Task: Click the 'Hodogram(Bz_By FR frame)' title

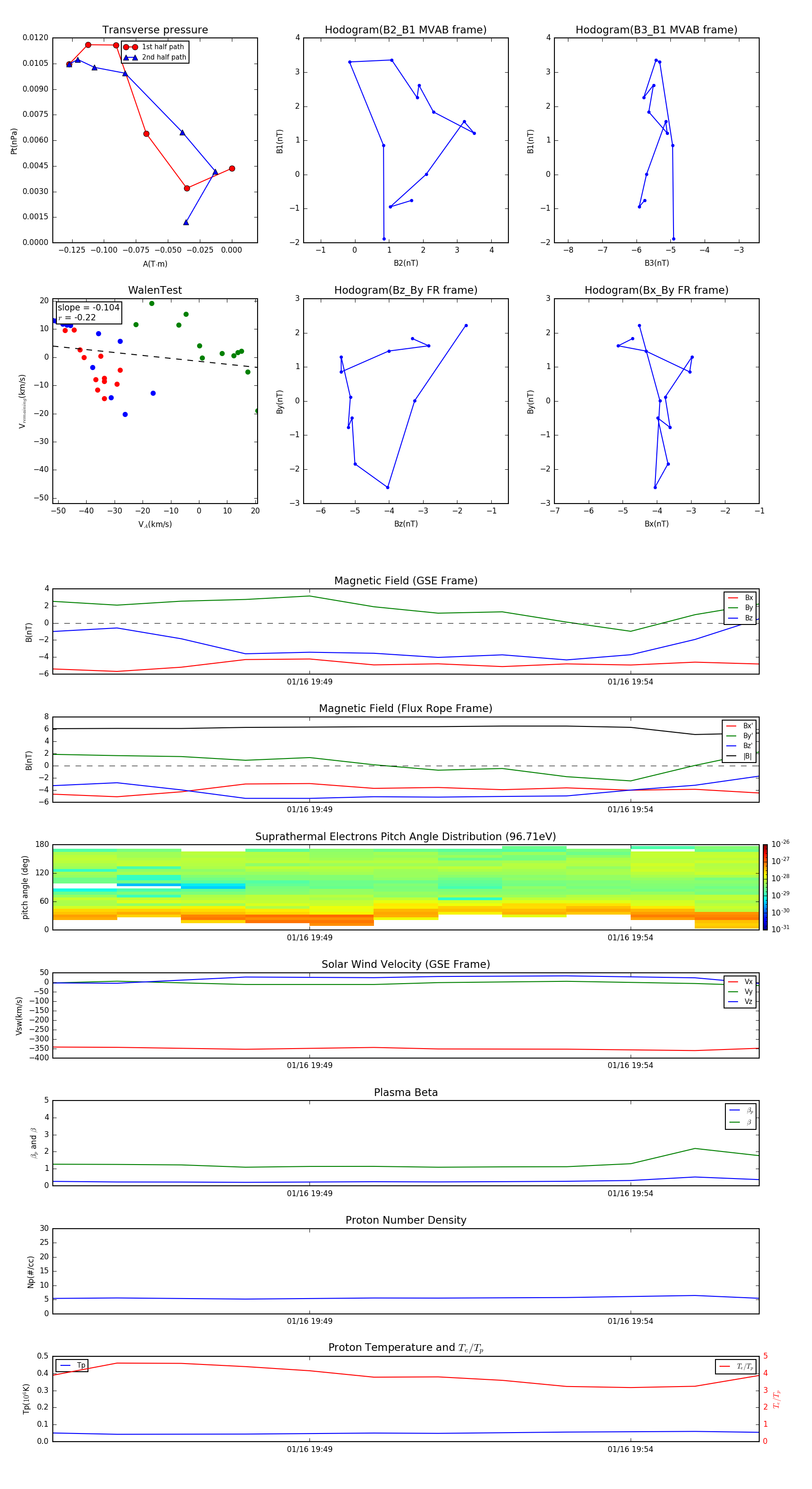Action: click(406, 290)
